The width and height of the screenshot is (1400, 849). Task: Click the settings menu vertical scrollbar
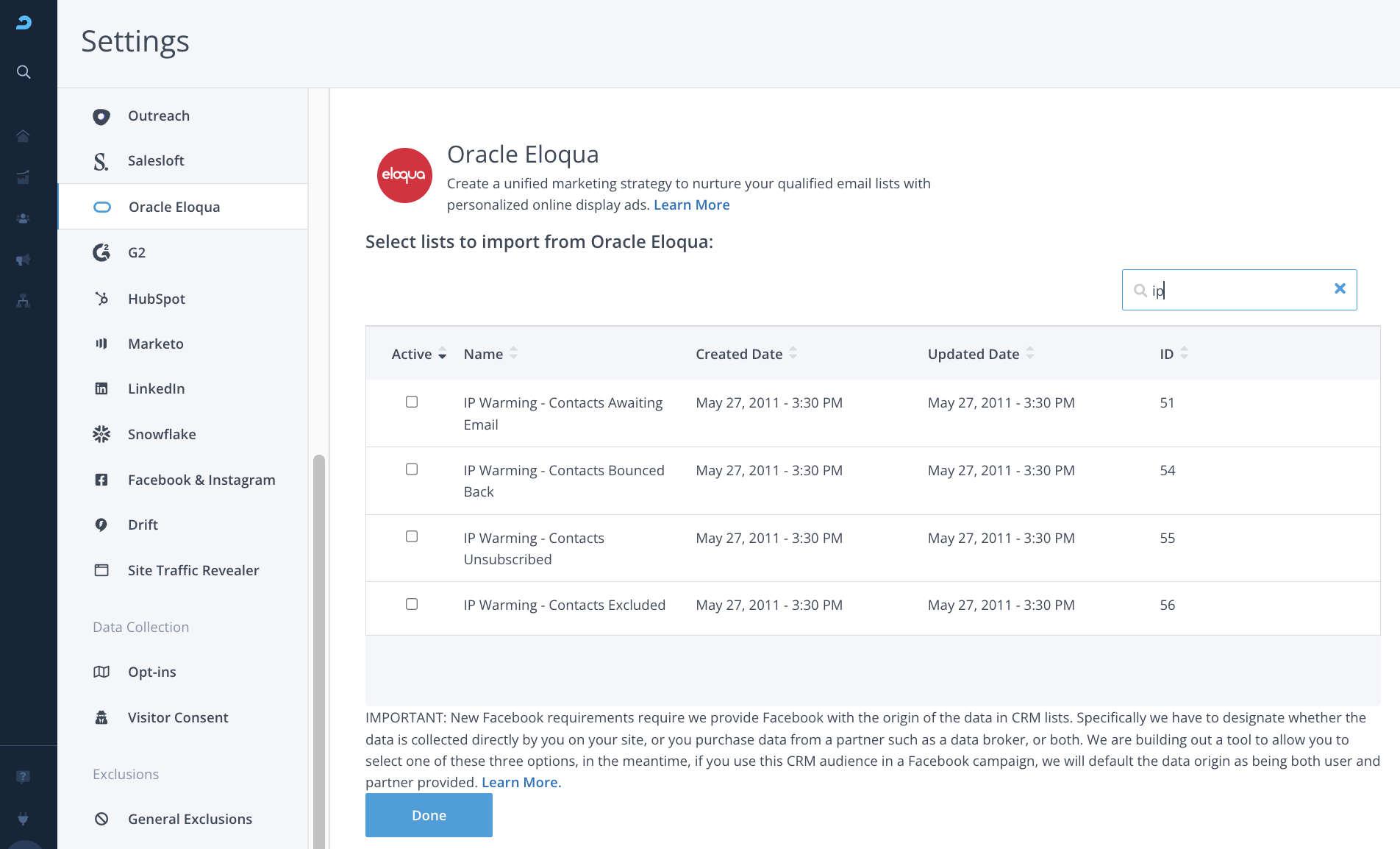(319, 647)
